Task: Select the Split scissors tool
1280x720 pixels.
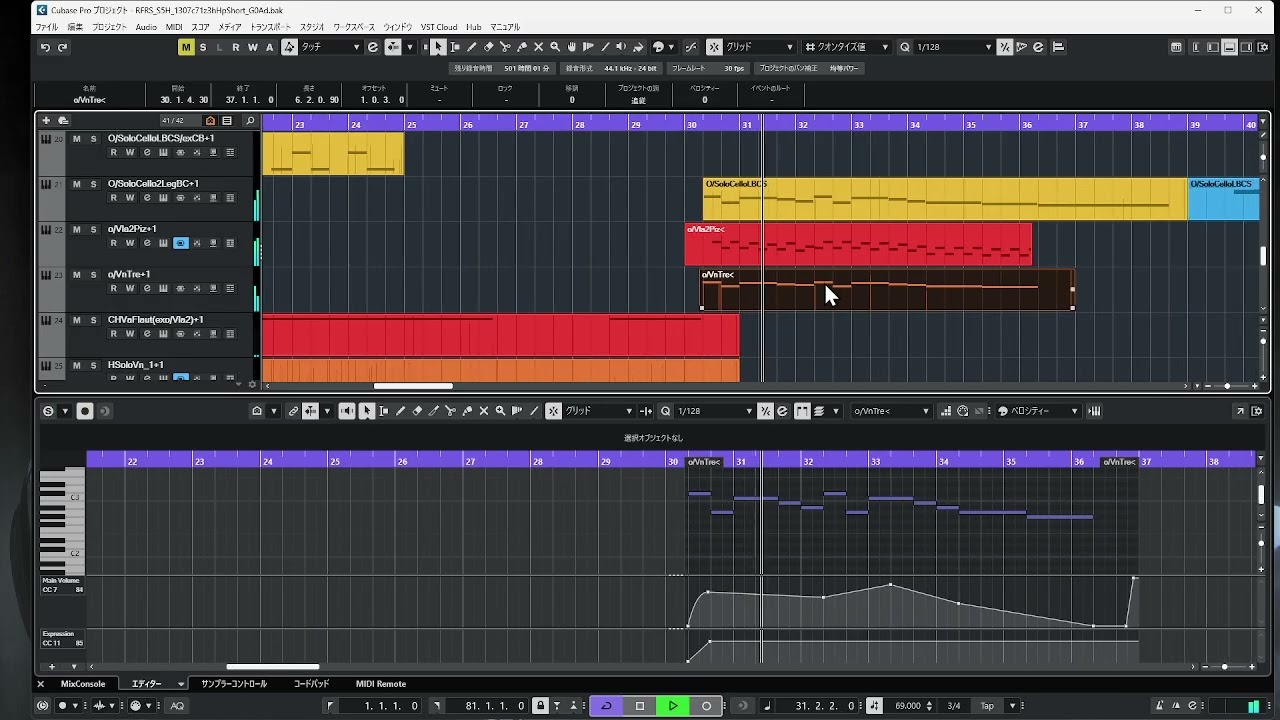Action: [x=505, y=47]
